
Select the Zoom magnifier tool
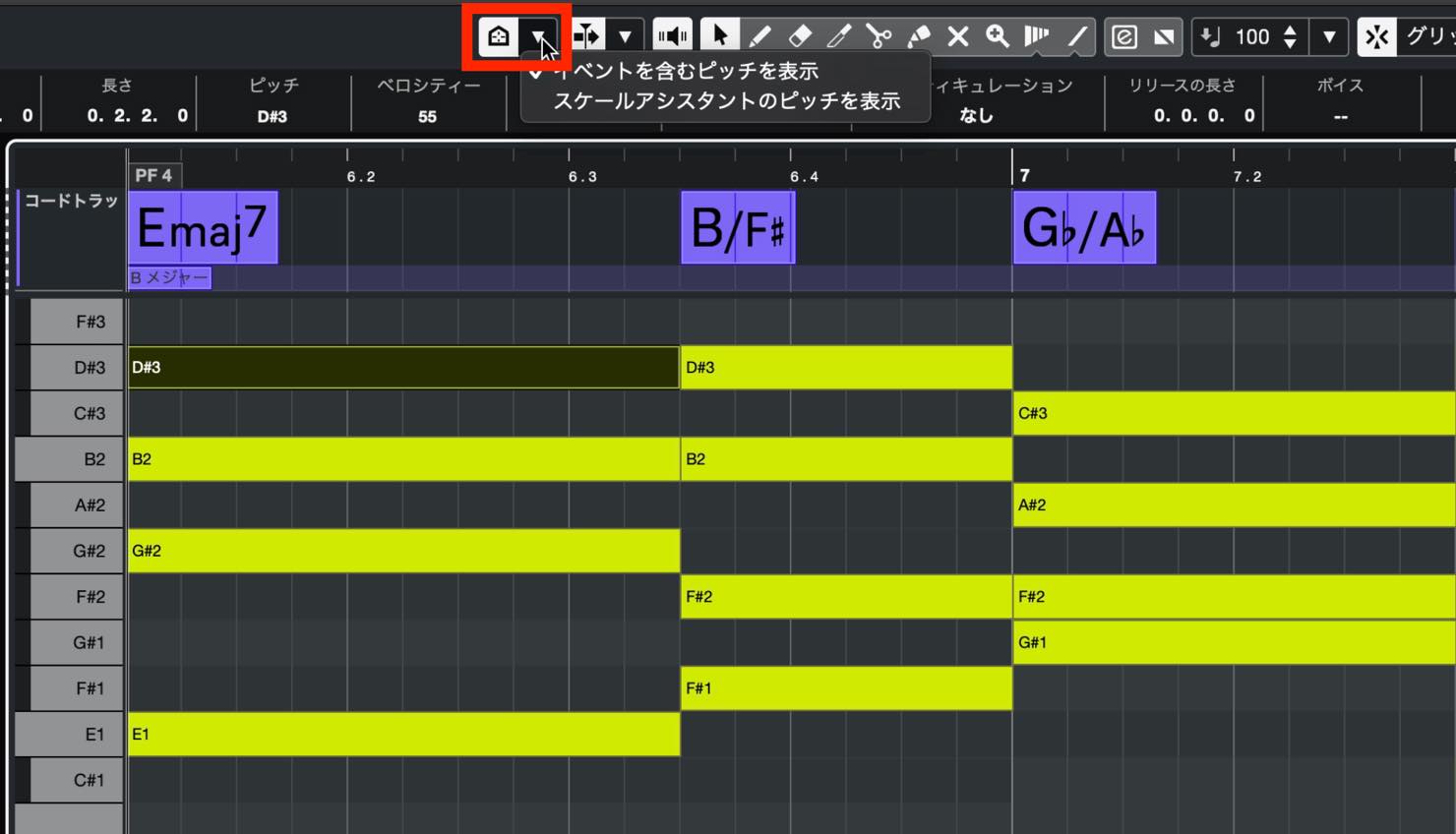coord(997,36)
